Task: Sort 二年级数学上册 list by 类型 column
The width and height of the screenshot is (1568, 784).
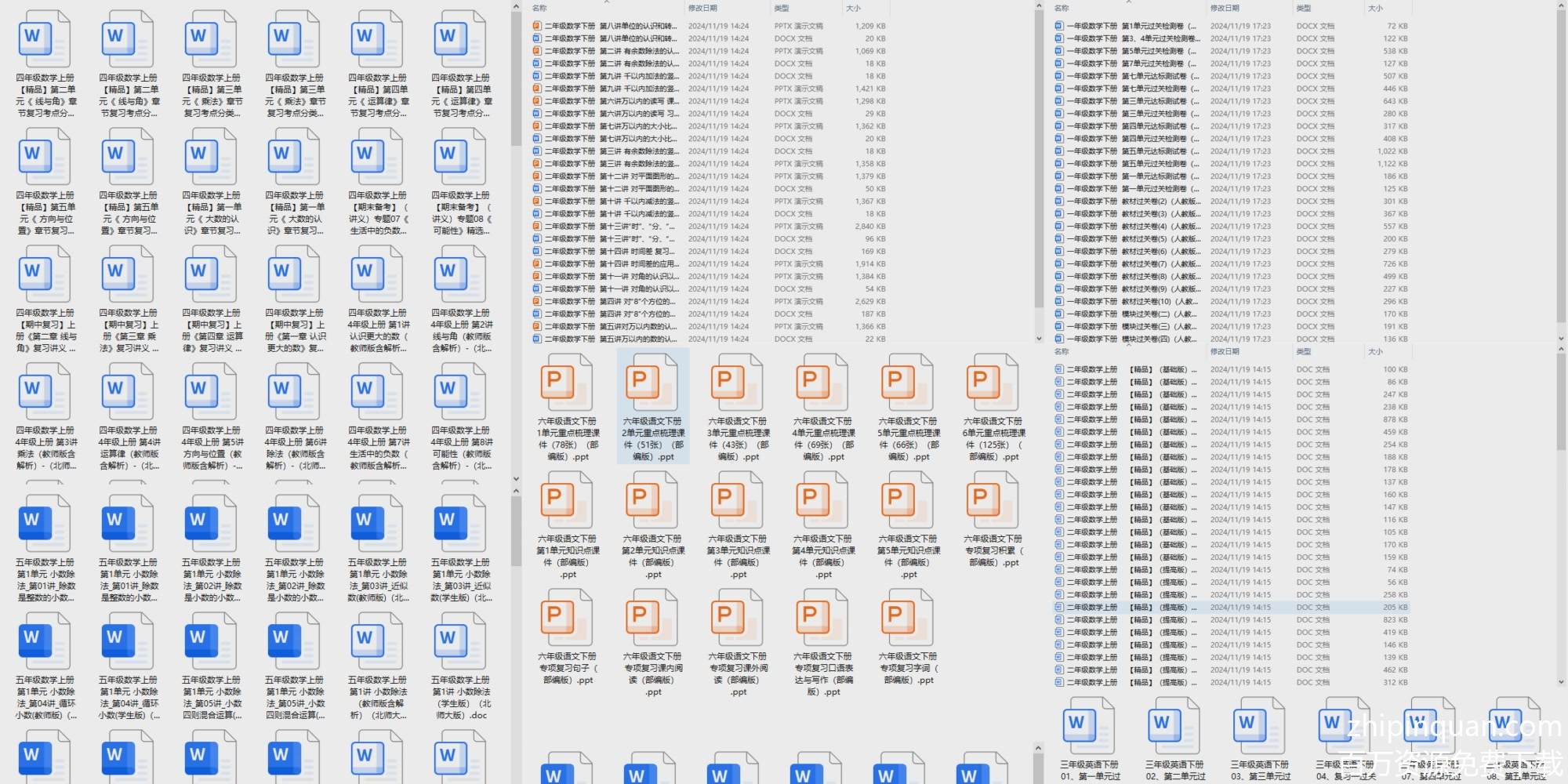Action: (1303, 351)
